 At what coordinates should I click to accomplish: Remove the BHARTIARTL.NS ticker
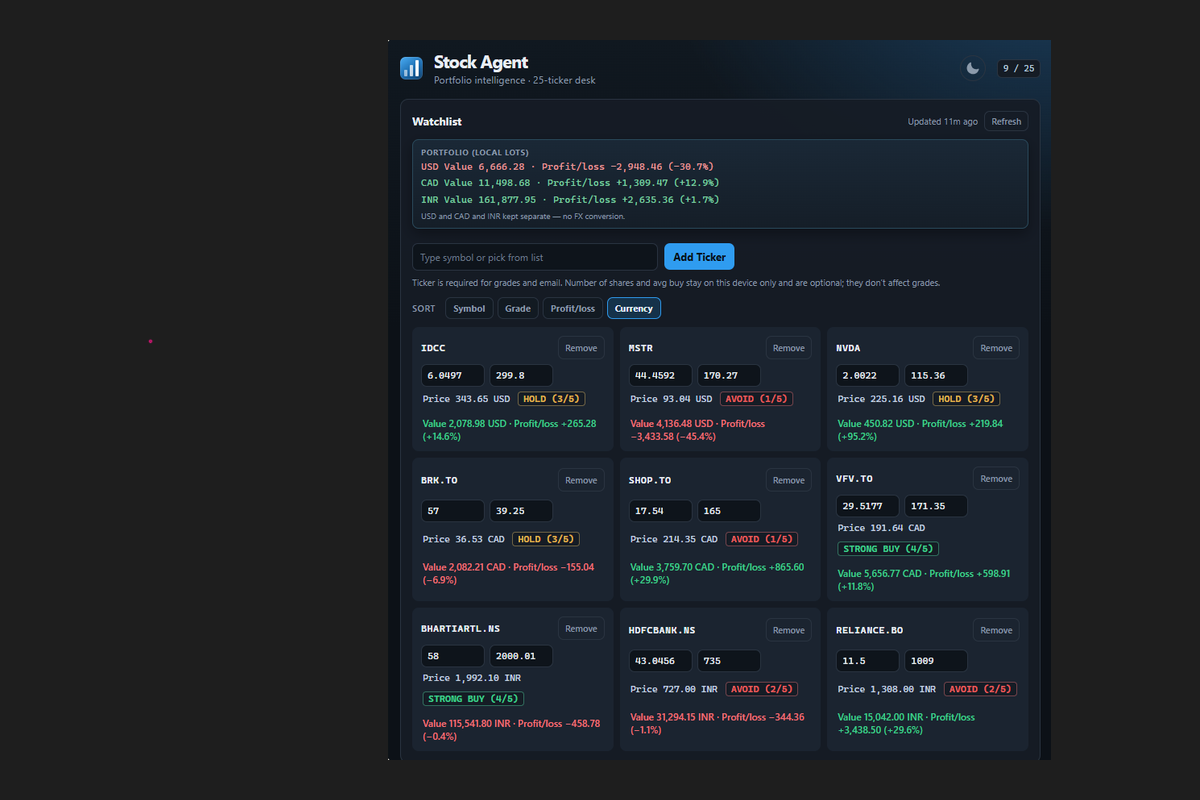[x=581, y=629]
